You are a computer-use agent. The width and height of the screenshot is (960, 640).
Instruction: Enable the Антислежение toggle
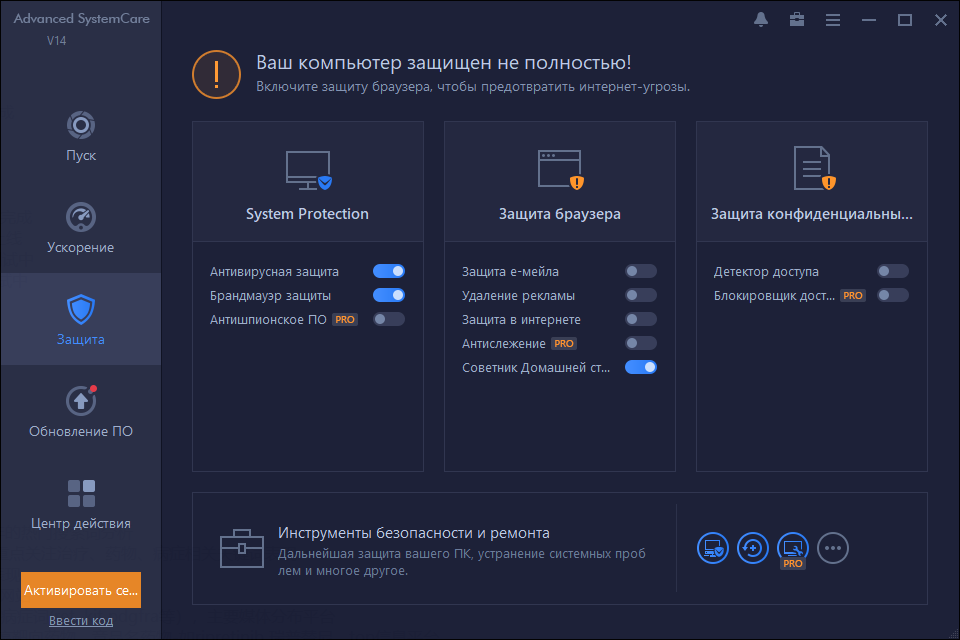[641, 343]
